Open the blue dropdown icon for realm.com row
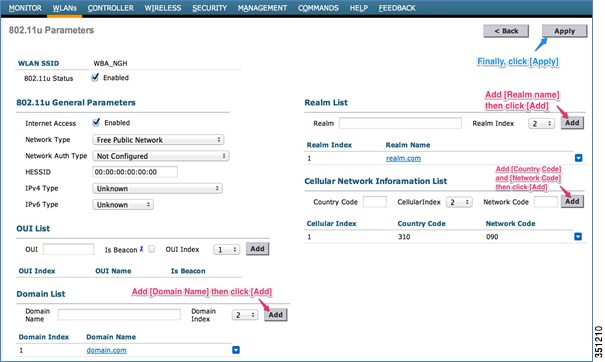605x362 pixels. click(x=578, y=158)
